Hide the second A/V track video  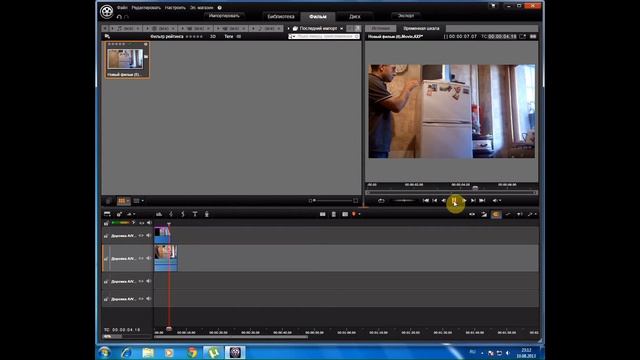[x=141, y=258]
